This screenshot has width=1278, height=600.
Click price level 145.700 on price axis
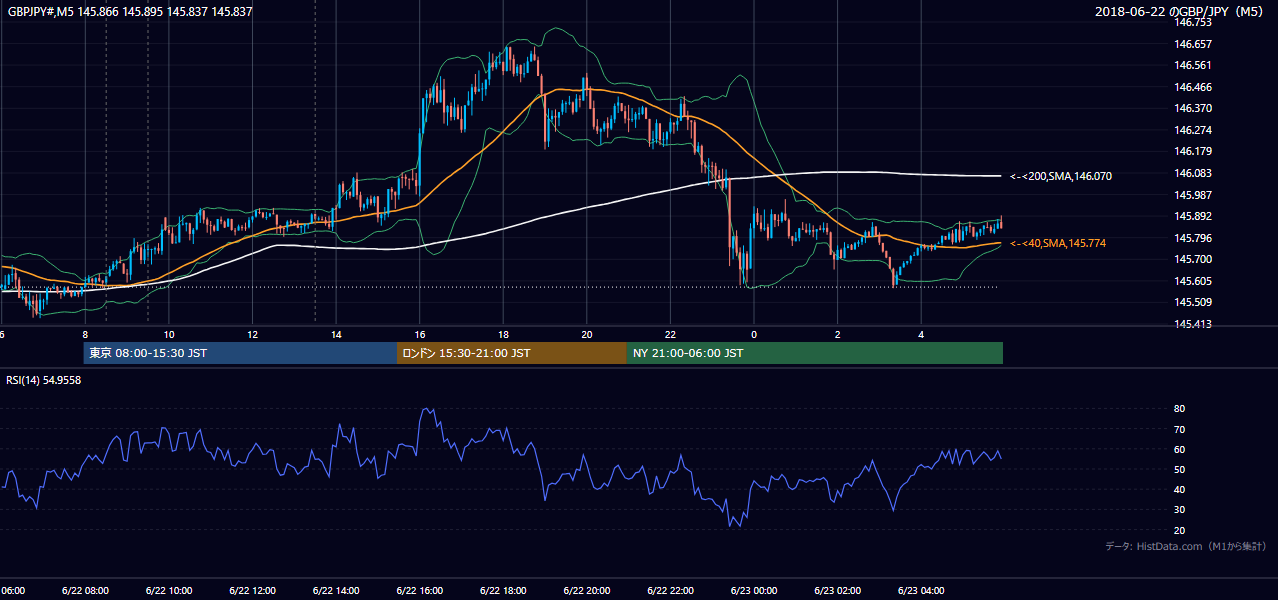[x=1193, y=259]
